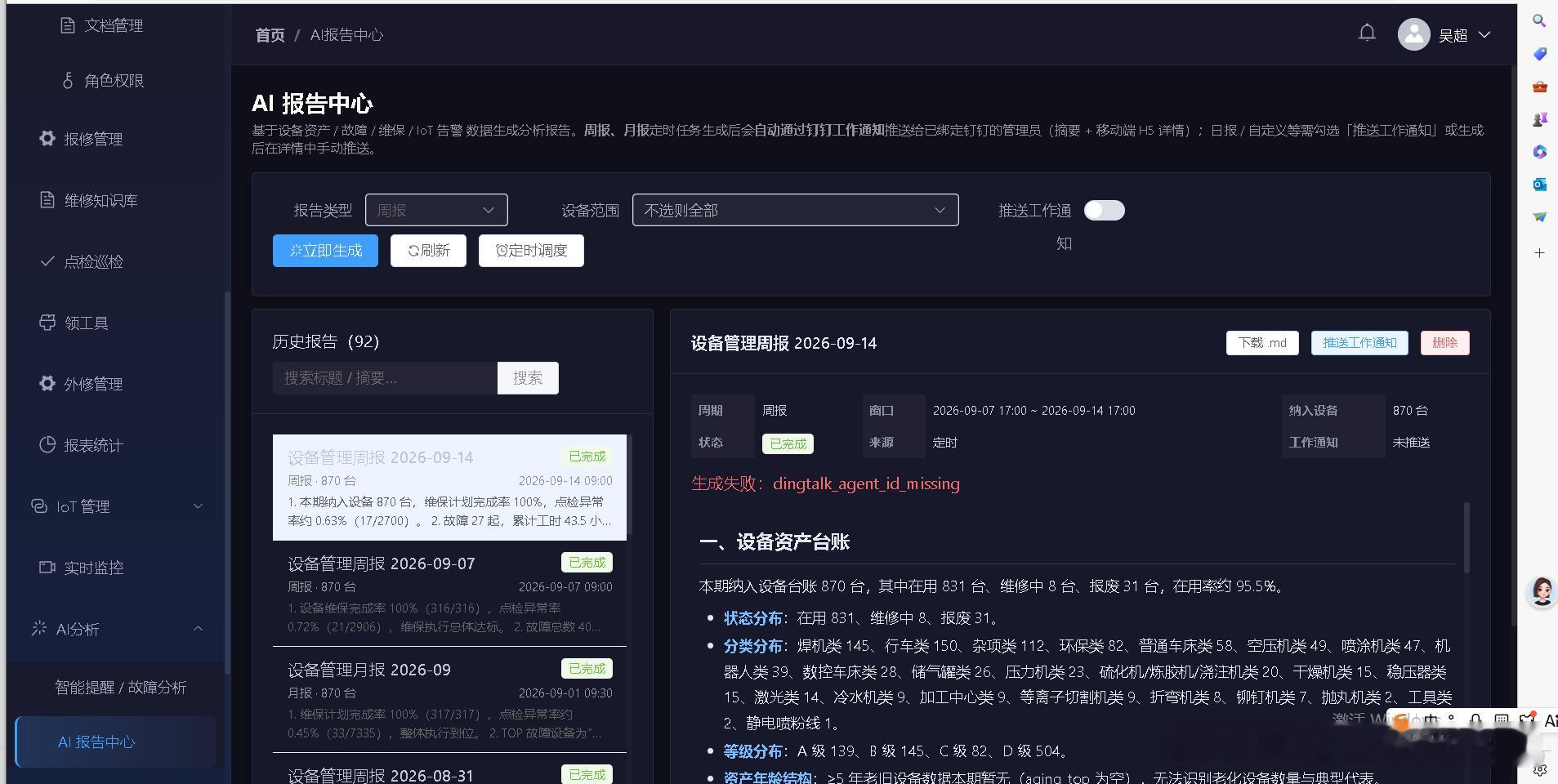Click the 首页 breadcrumb link
This screenshot has height=784, width=1558.
[270, 35]
